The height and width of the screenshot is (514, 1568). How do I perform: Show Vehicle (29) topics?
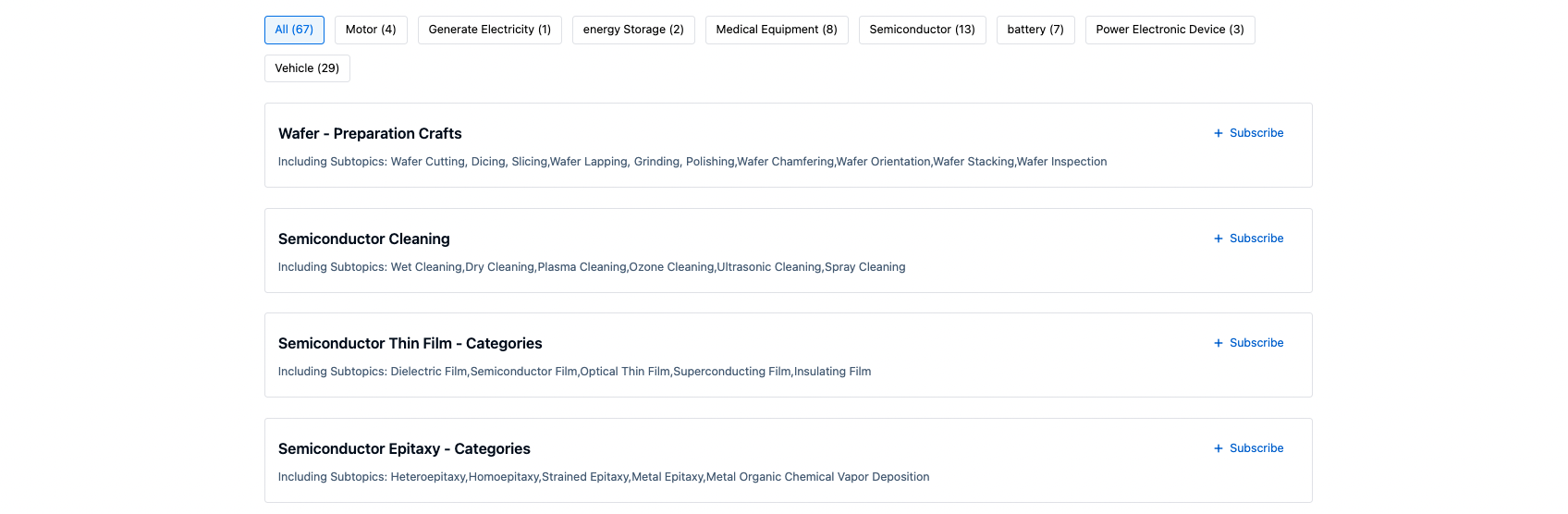pos(307,68)
